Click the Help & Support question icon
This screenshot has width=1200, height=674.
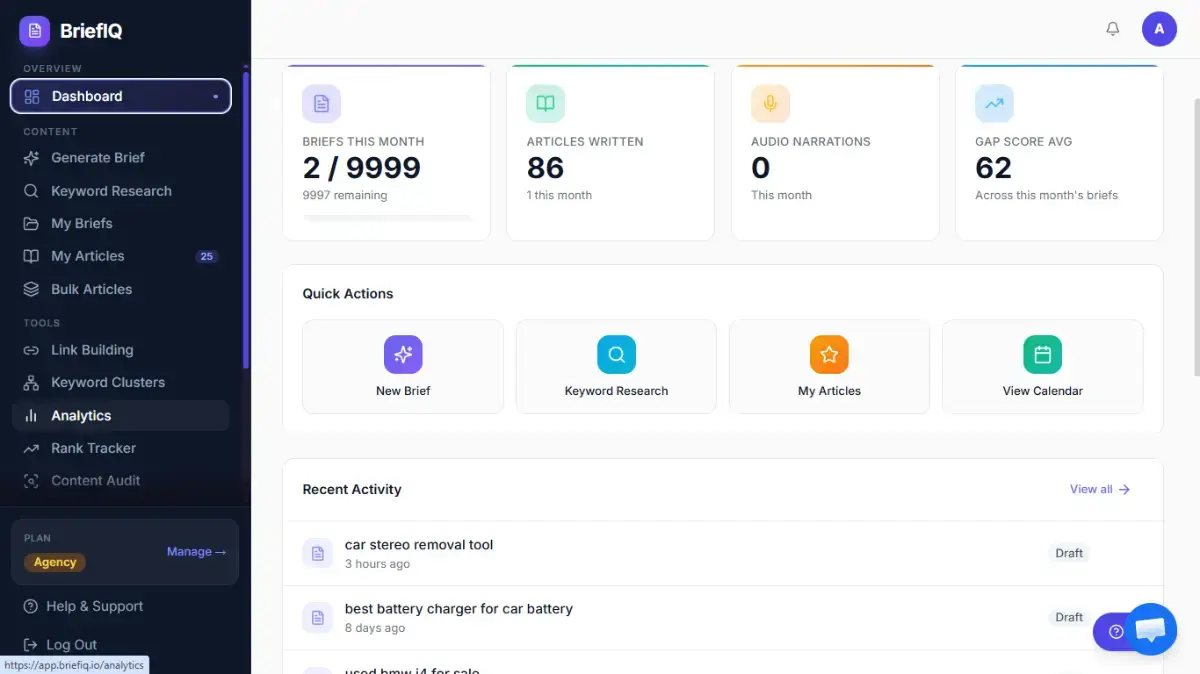pyautogui.click(x=31, y=606)
